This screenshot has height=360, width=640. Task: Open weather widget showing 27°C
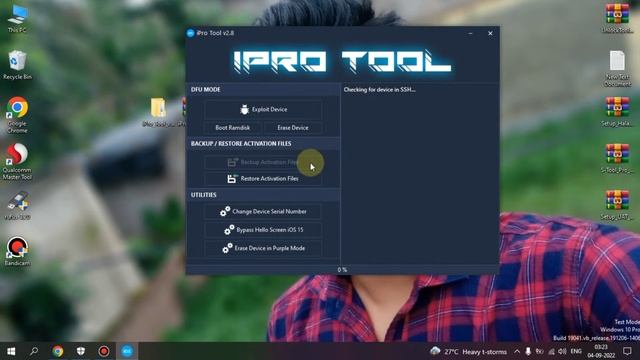coord(469,351)
